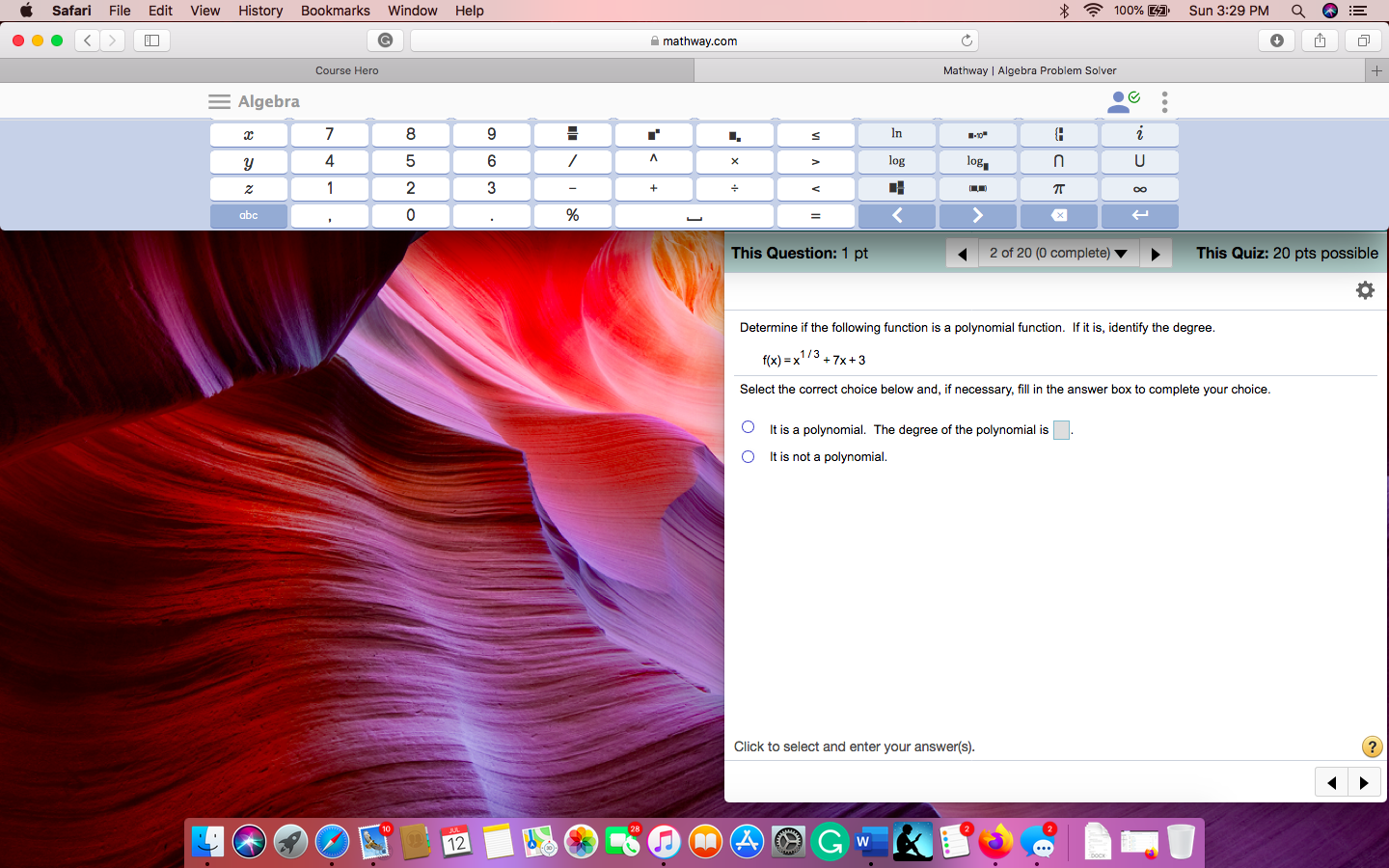
Task: Tap the pi symbol key
Action: pyautogui.click(x=1058, y=188)
